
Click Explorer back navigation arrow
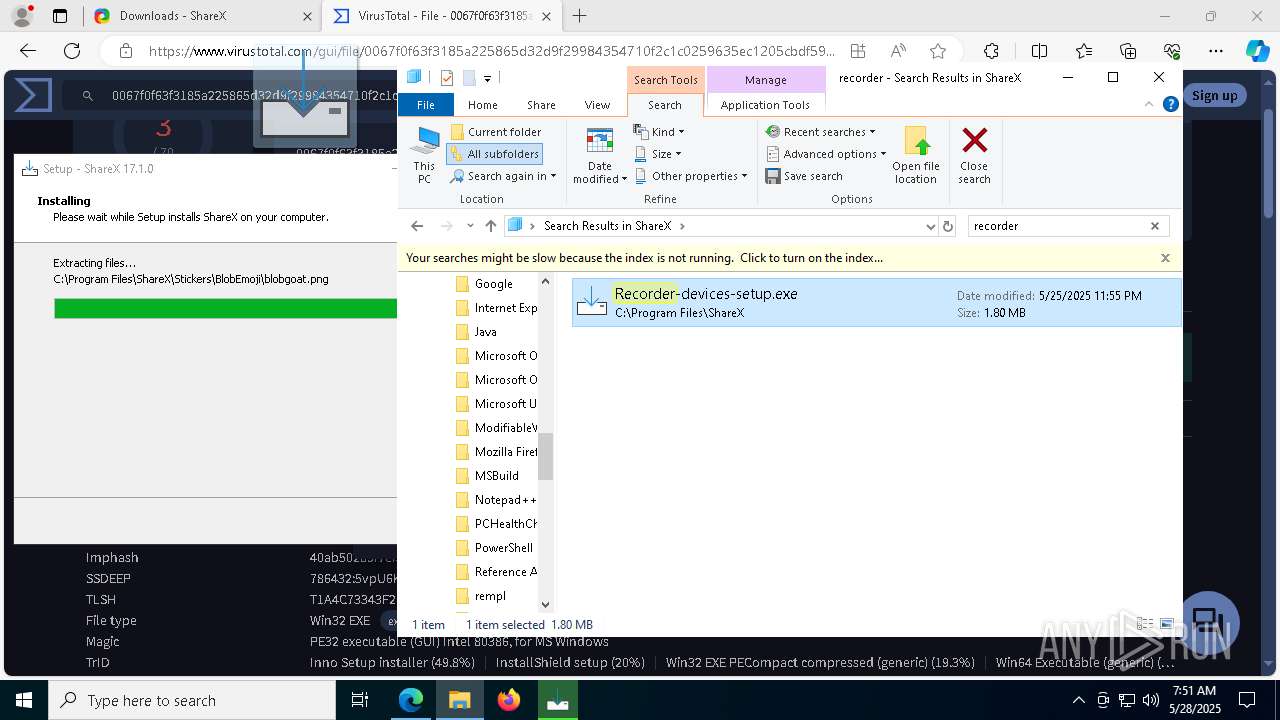pos(418,226)
